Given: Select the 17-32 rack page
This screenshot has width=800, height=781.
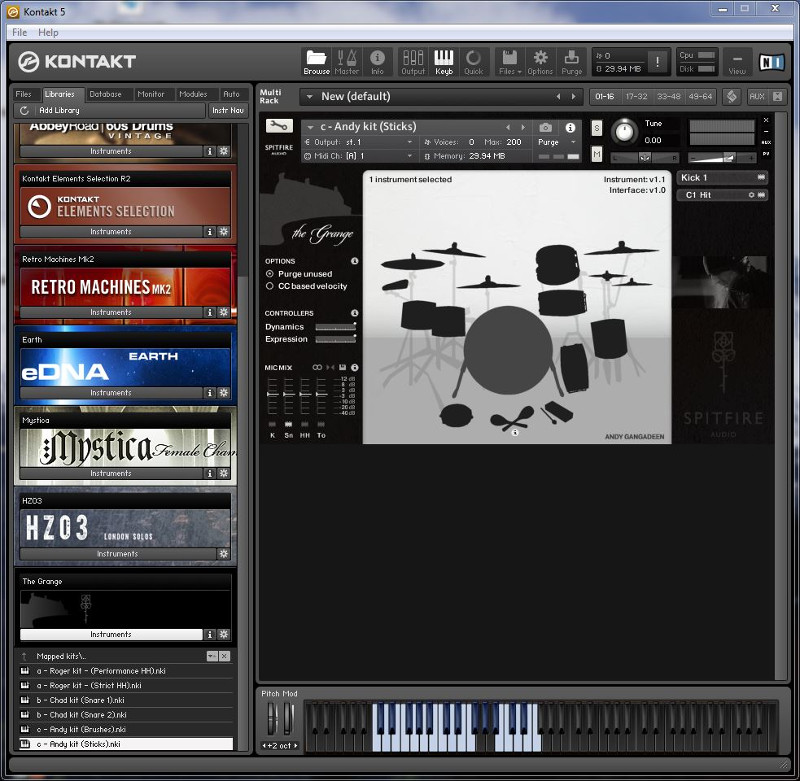Looking at the screenshot, I should 636,96.
